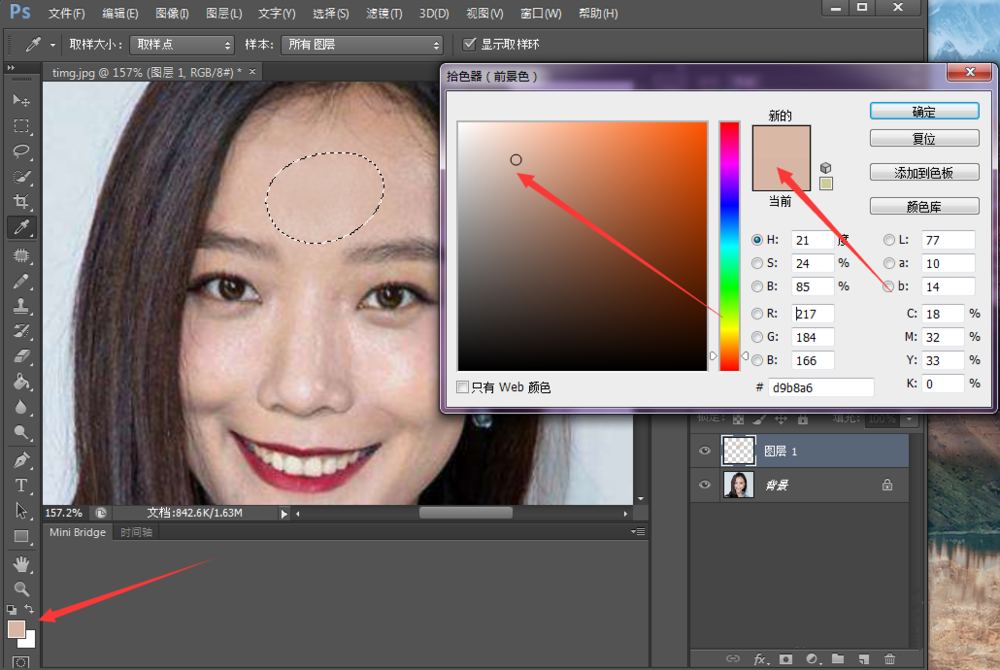Select the Paint Bucket tool
Viewport: 1000px width, 670px height.
[x=21, y=382]
